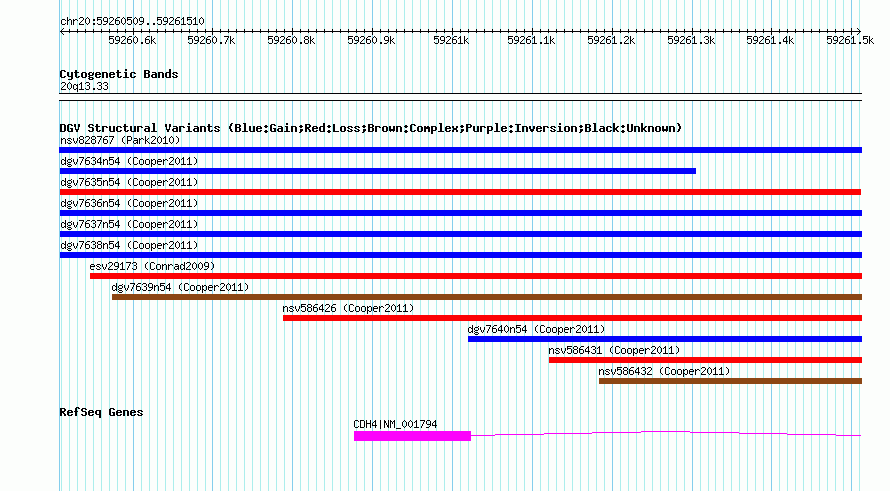Click the blue bar under nsv828767

[x=460, y=150]
